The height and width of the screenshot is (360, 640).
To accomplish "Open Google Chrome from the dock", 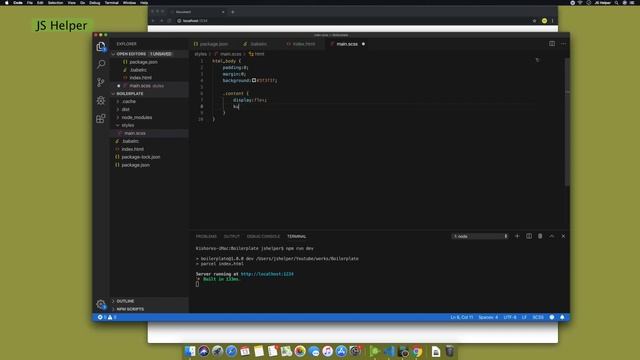I will pos(417,351).
